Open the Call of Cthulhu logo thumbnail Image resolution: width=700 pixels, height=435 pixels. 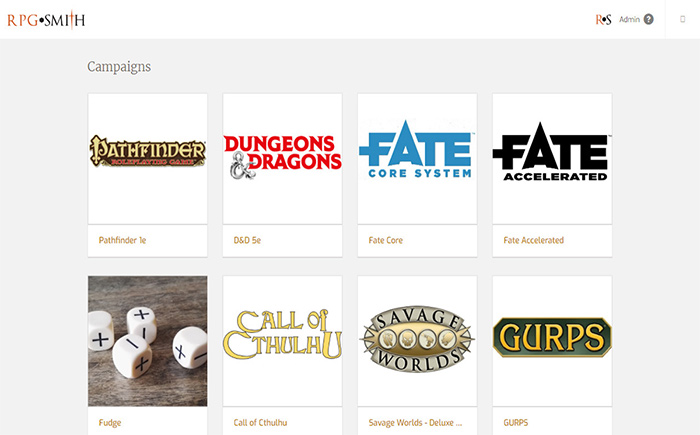click(283, 341)
